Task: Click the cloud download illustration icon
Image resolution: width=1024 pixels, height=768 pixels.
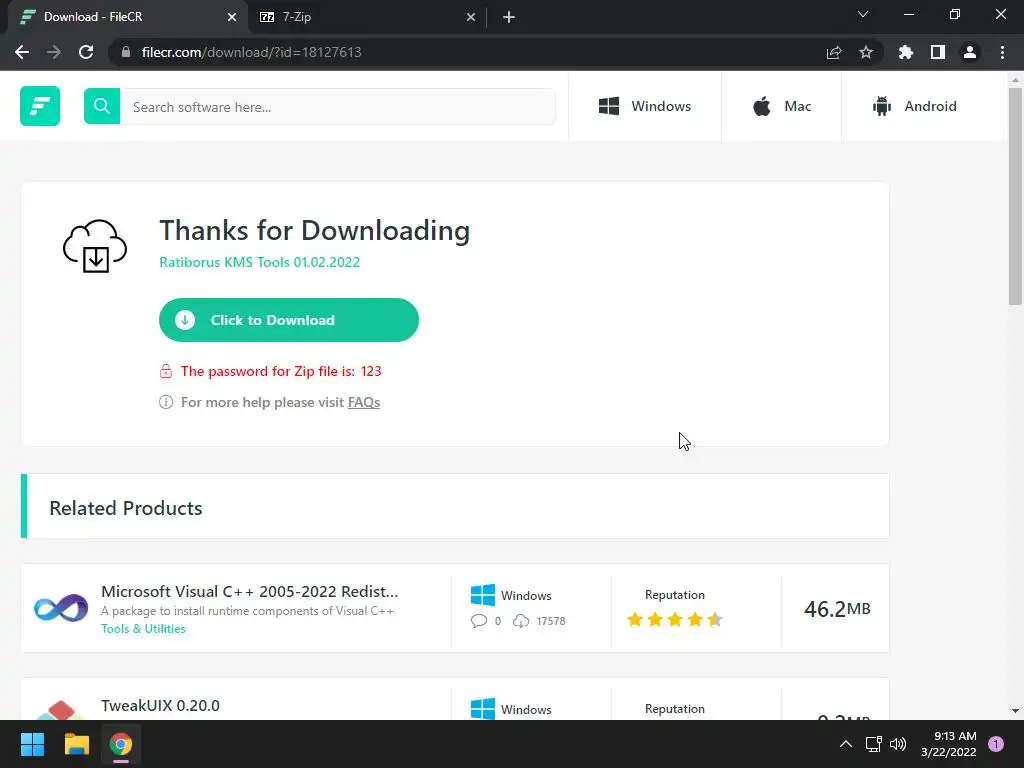Action: tap(95, 246)
